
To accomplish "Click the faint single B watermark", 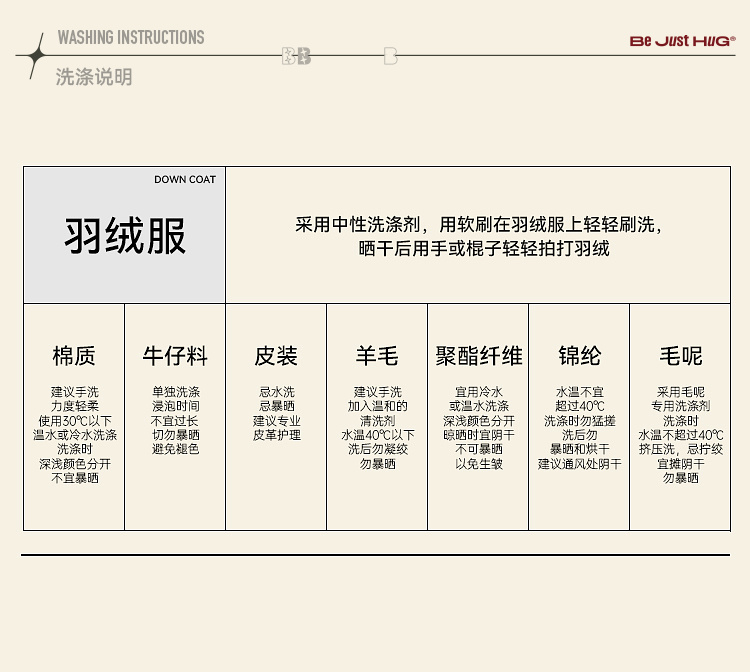I will (x=390, y=56).
